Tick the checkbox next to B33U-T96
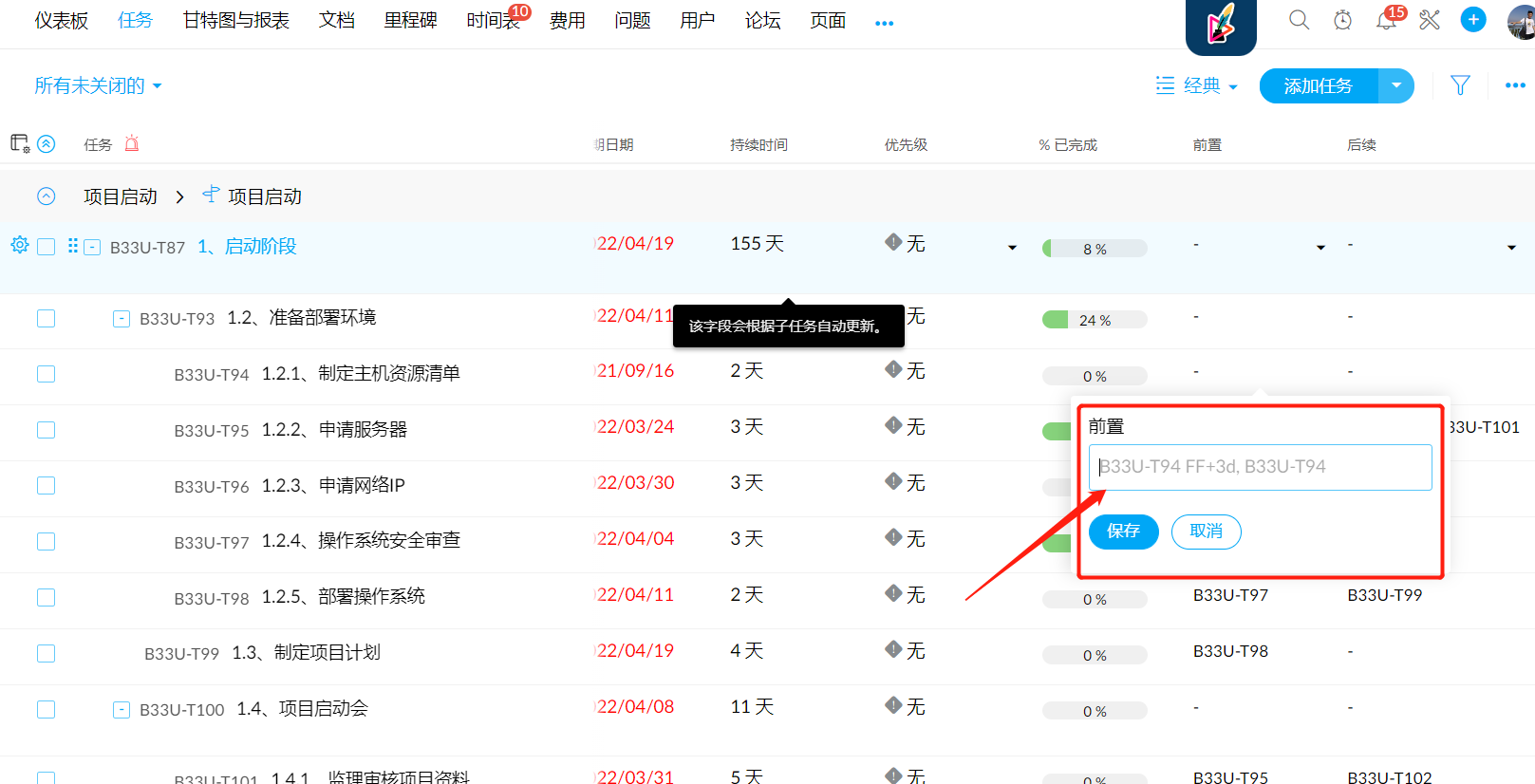 click(x=46, y=486)
